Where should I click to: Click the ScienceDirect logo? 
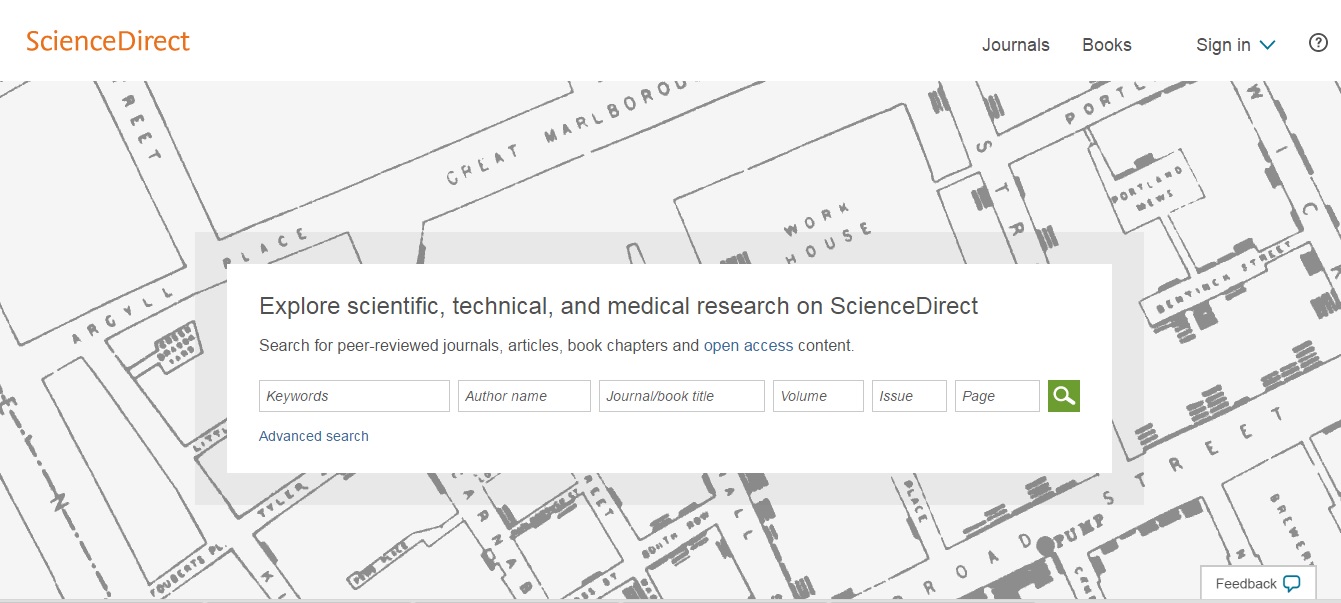108,41
